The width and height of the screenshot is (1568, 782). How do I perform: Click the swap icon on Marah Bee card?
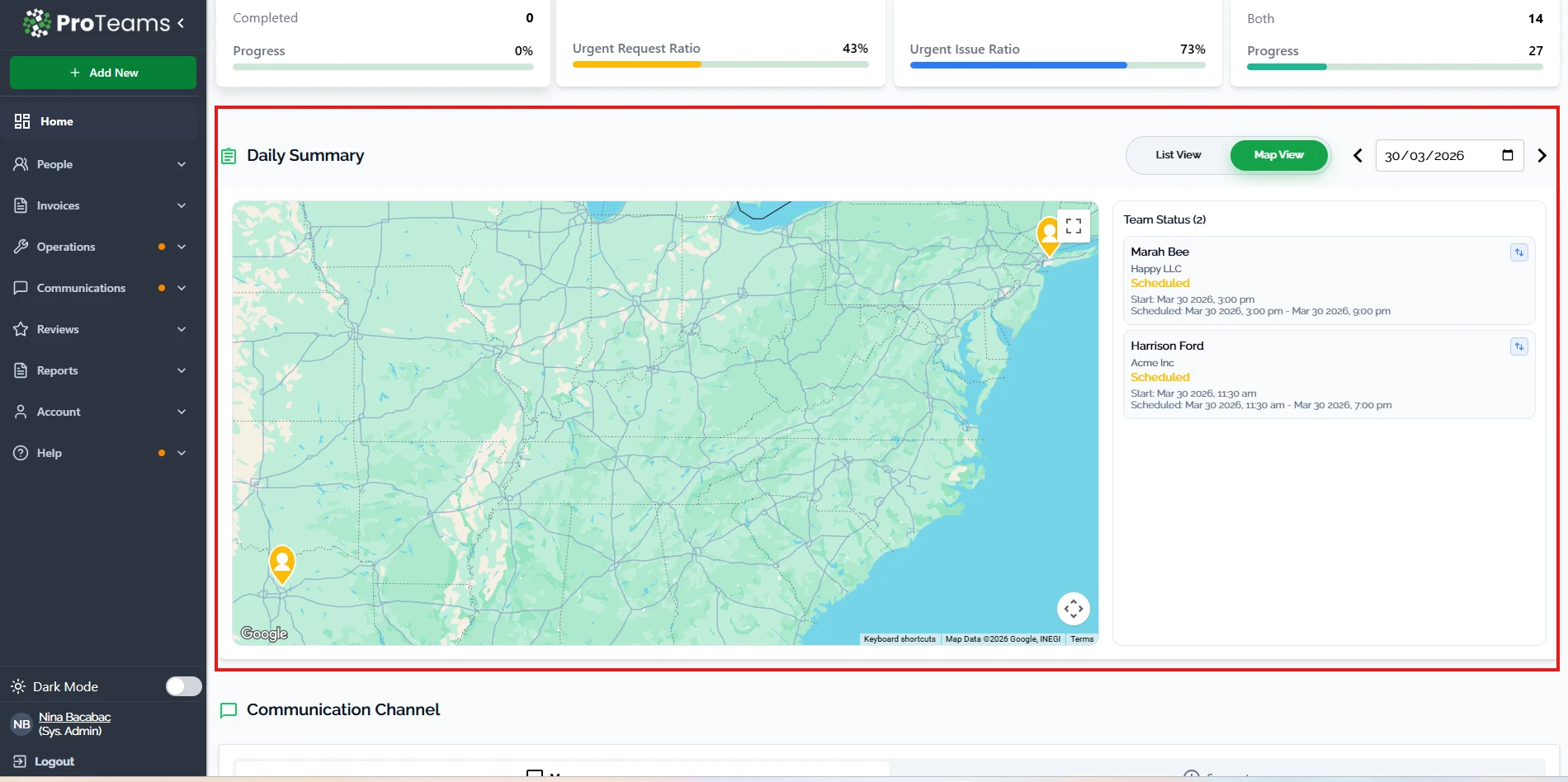coord(1518,253)
